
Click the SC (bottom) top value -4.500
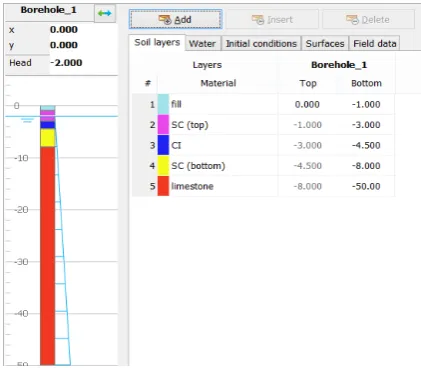(307, 166)
